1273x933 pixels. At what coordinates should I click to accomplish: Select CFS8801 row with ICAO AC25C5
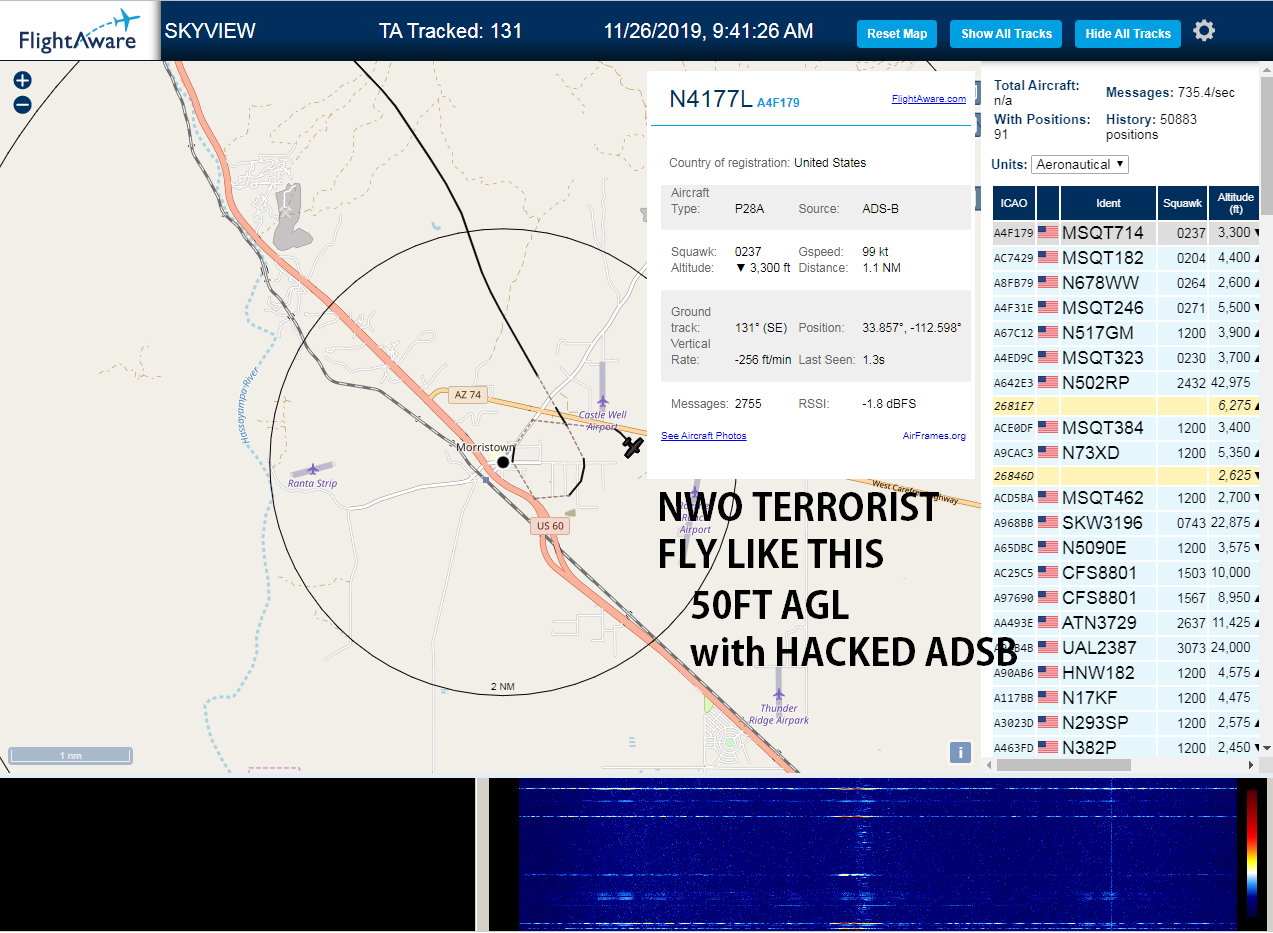[1126, 573]
